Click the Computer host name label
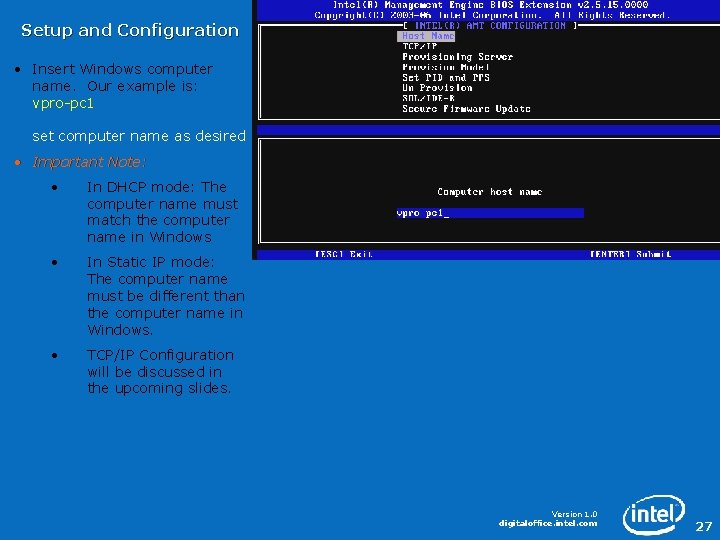This screenshot has width=720, height=540. pyautogui.click(x=489, y=192)
